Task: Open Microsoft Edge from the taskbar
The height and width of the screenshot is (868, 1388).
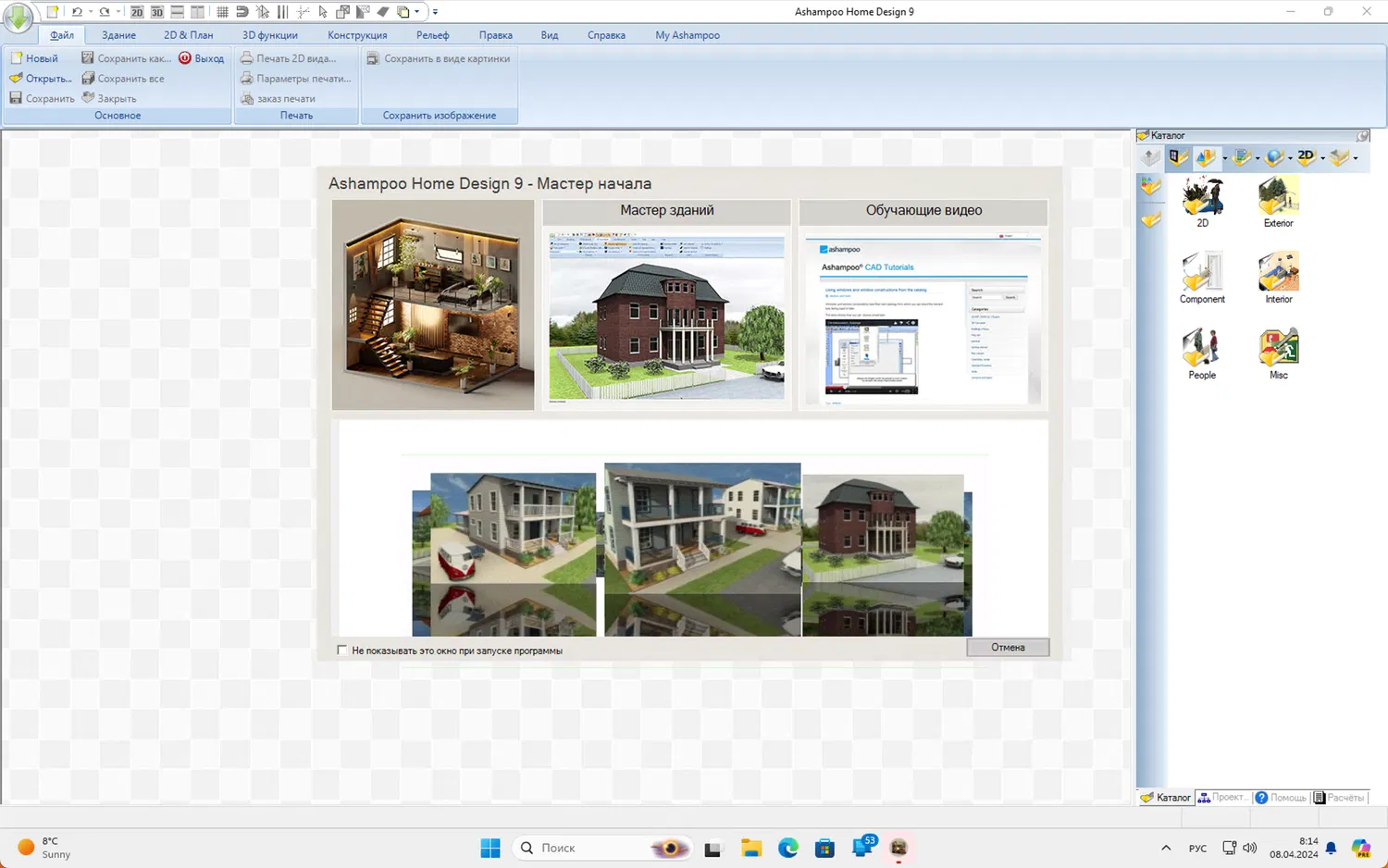Action: 787,848
